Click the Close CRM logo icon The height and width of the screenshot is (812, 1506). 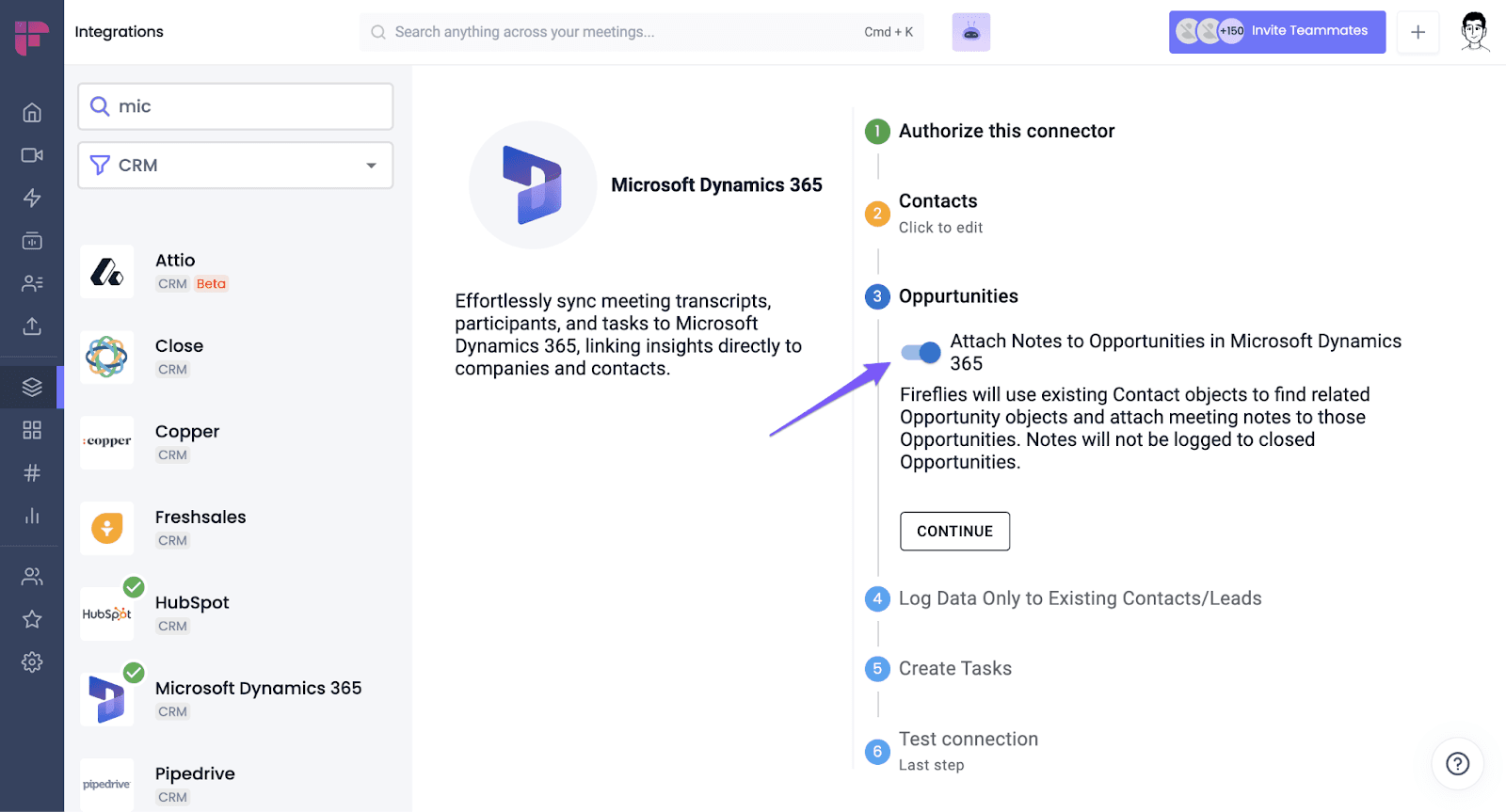click(107, 358)
